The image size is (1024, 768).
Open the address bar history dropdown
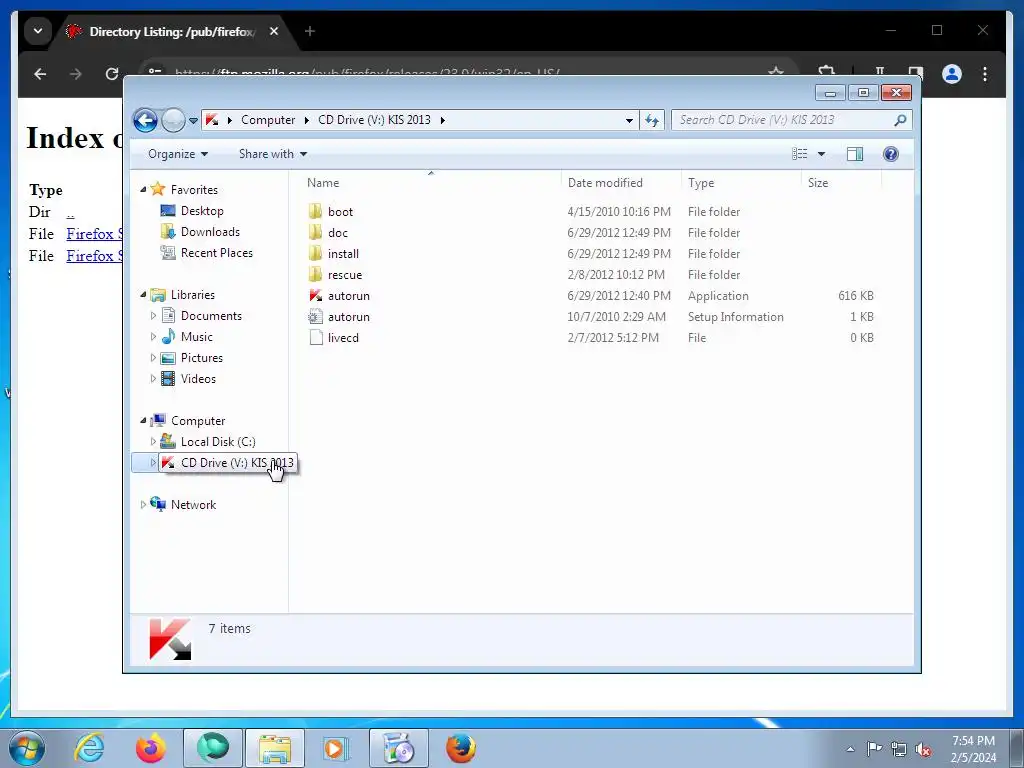[x=629, y=120]
